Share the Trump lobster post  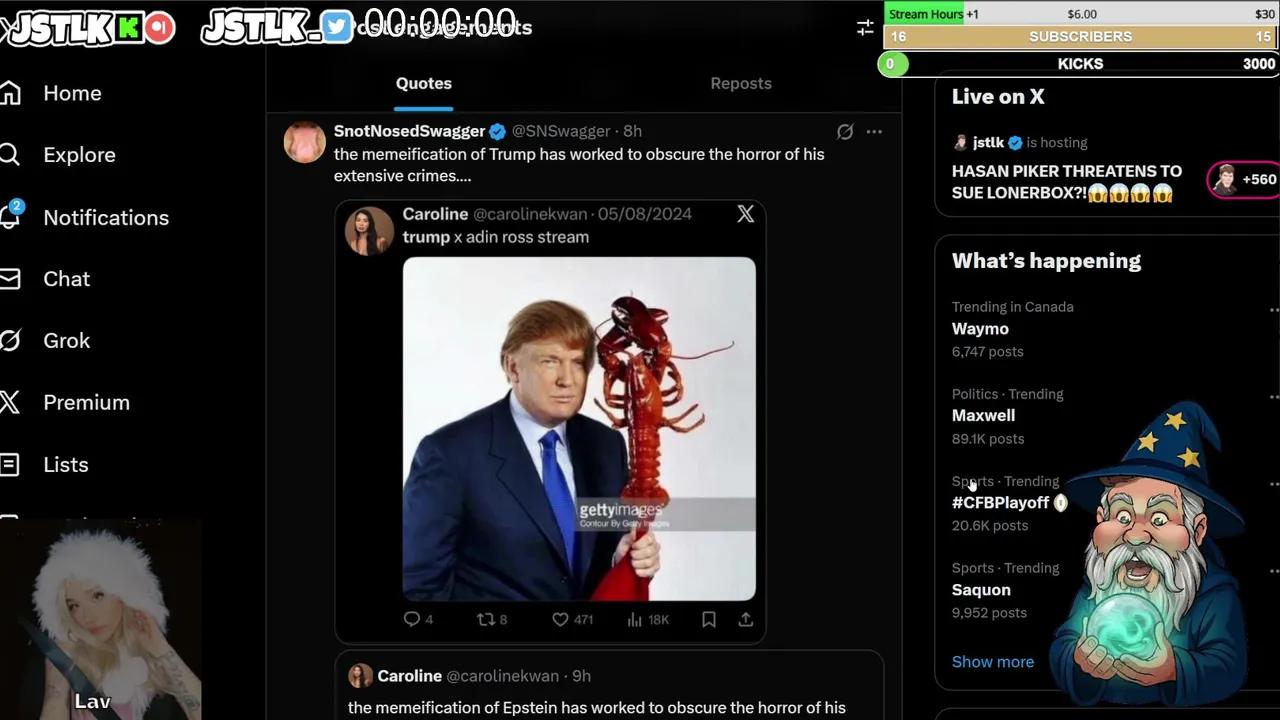(x=745, y=620)
